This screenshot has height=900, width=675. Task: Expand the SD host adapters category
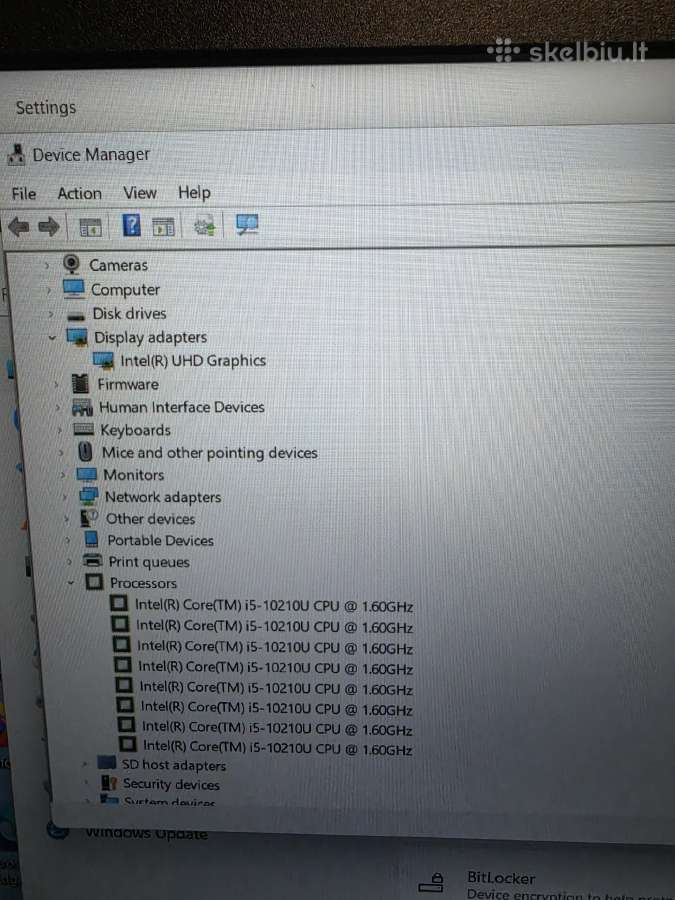(x=84, y=764)
